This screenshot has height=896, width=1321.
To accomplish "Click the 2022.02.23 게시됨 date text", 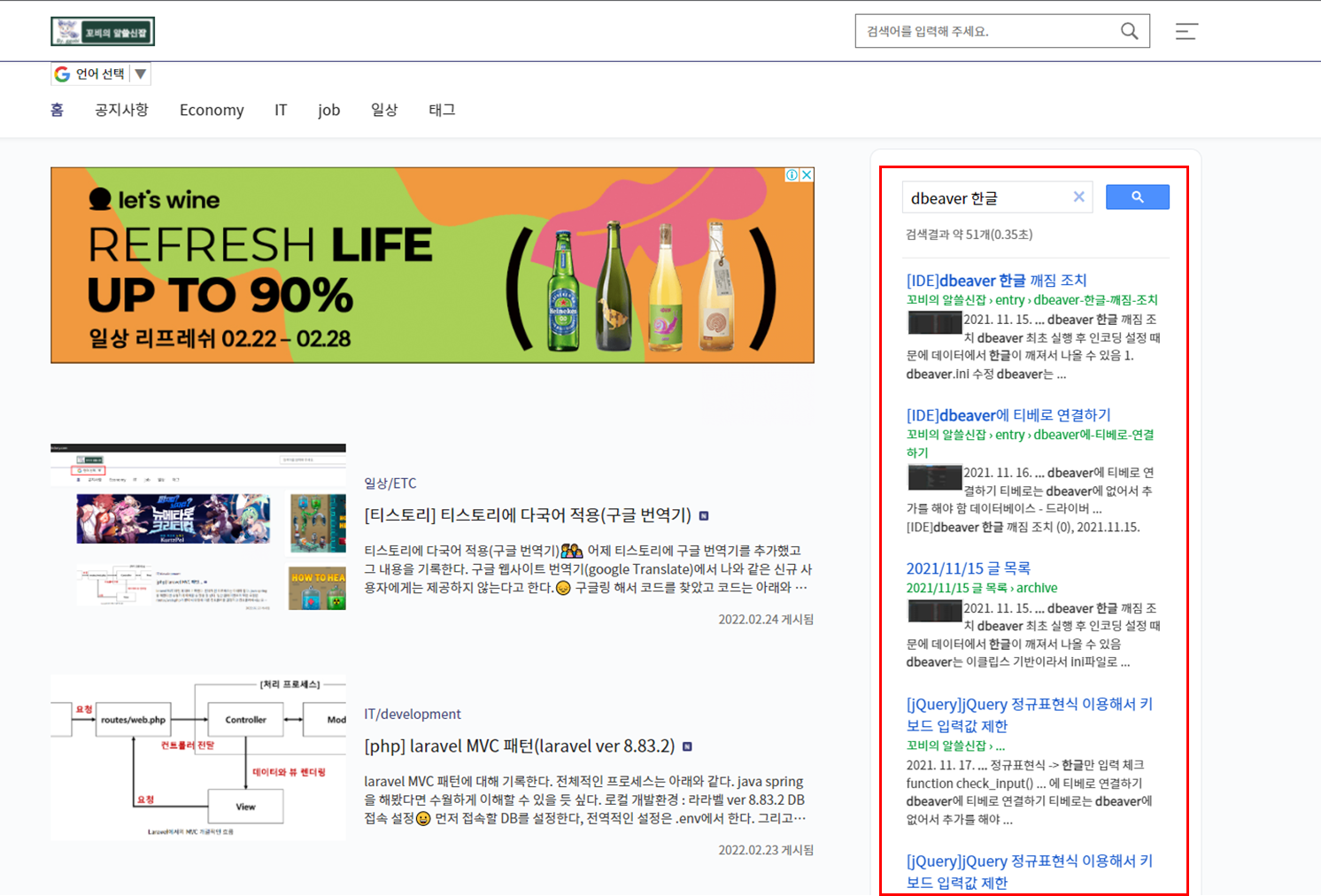I will point(766,850).
